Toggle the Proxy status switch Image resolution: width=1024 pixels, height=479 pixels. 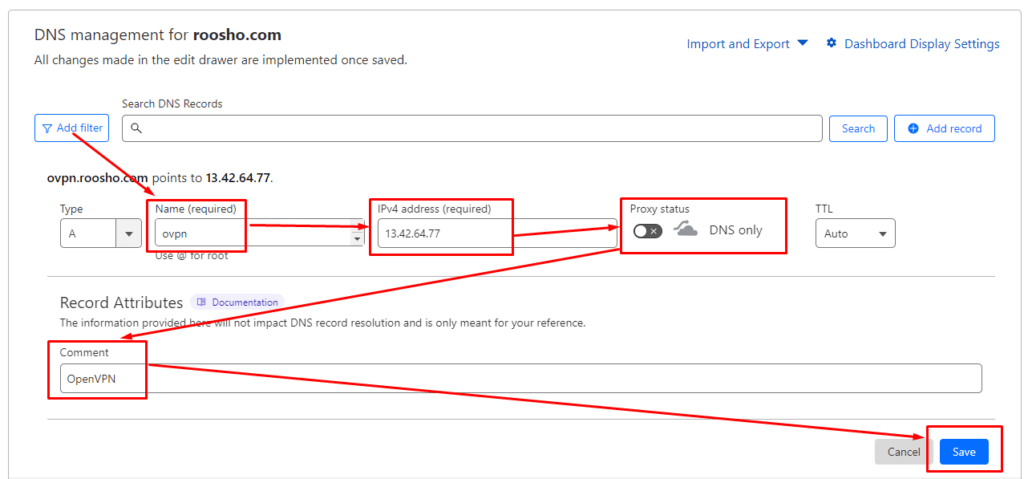pos(647,231)
